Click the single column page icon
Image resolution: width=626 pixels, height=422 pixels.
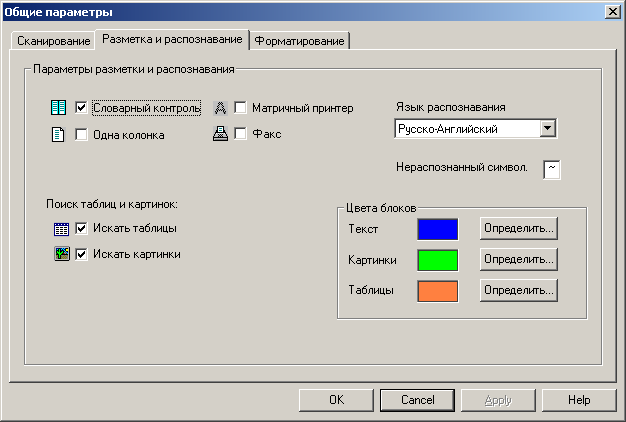(x=58, y=135)
